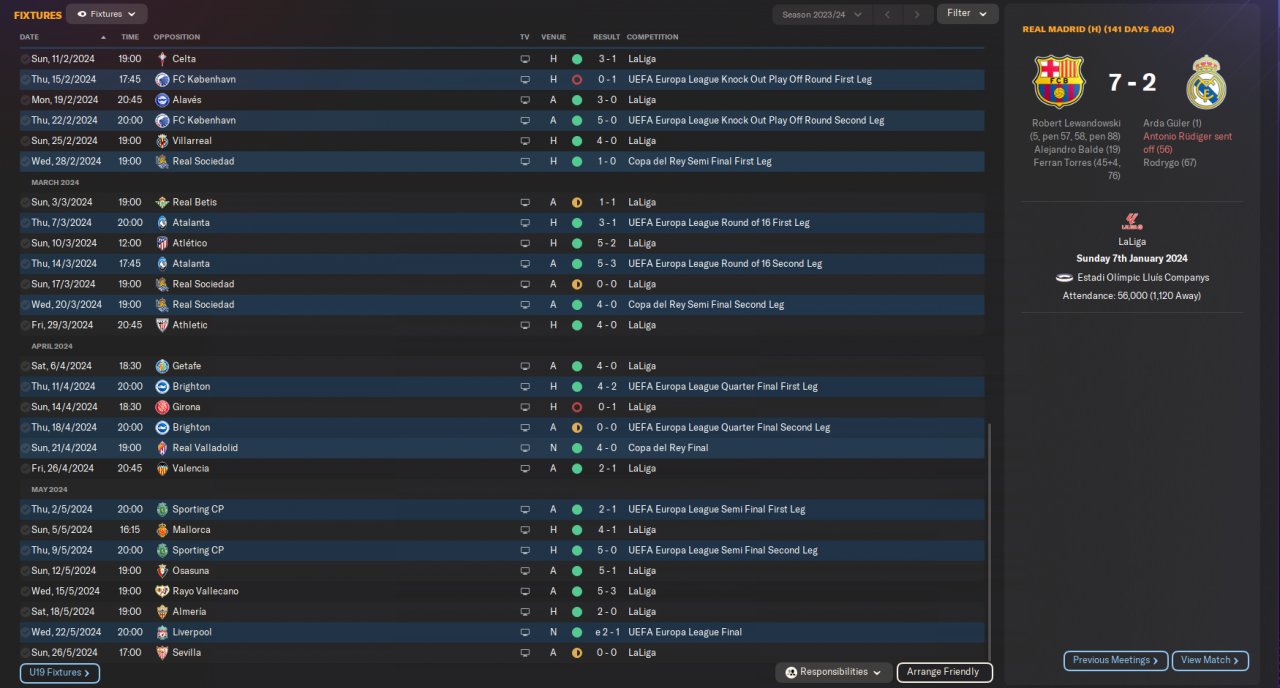Toggle row selector for Sun, 11/2/2024

25,59
